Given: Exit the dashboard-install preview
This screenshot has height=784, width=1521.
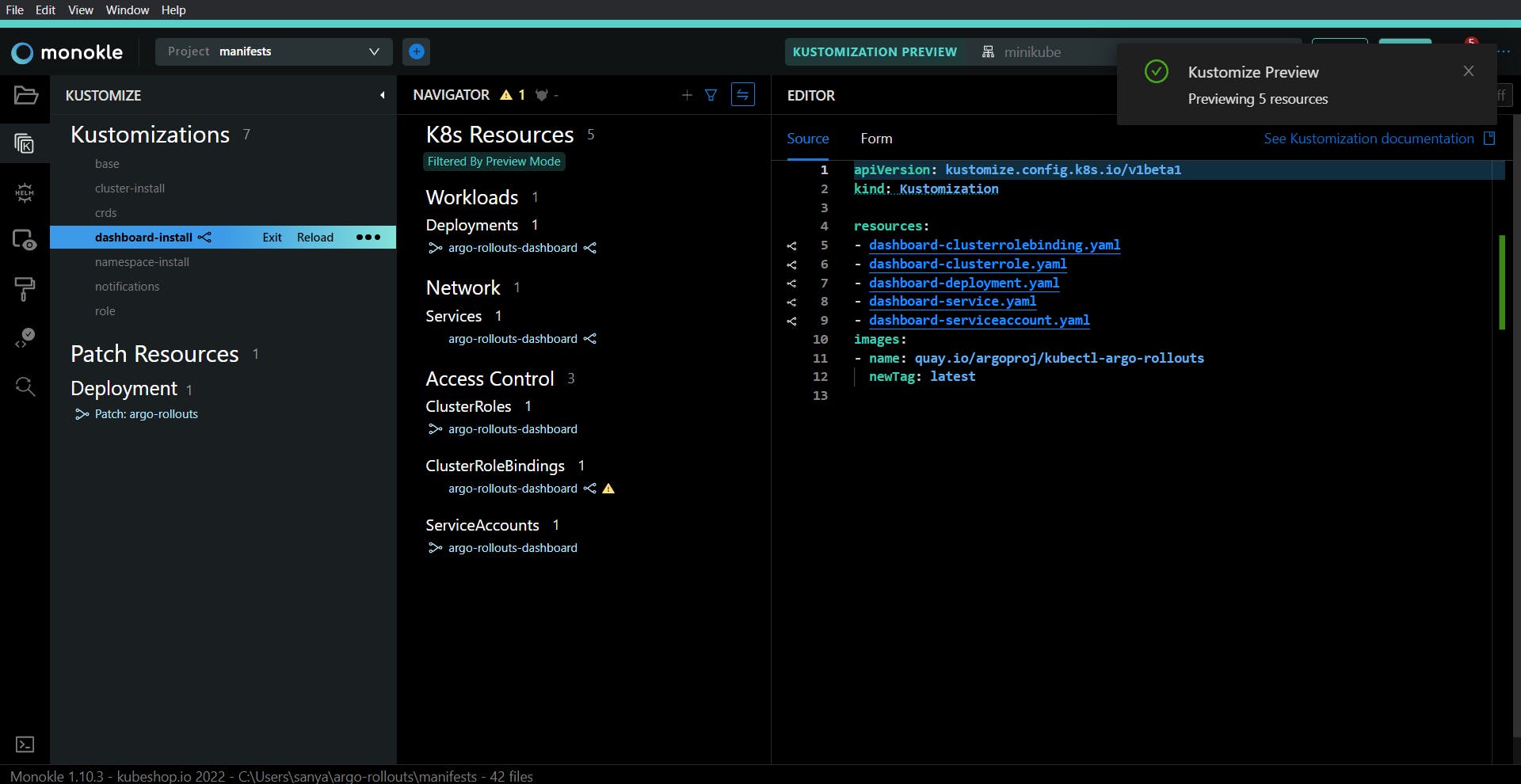Looking at the screenshot, I should [272, 237].
